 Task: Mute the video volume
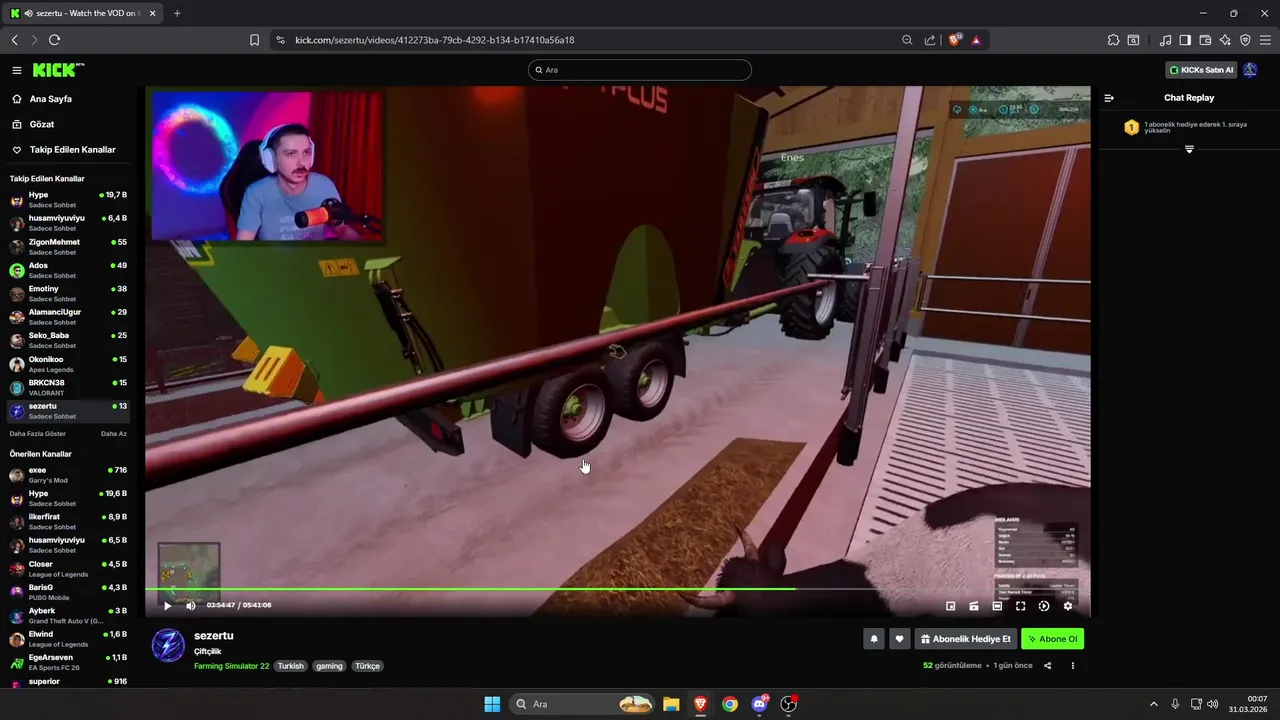coord(191,605)
